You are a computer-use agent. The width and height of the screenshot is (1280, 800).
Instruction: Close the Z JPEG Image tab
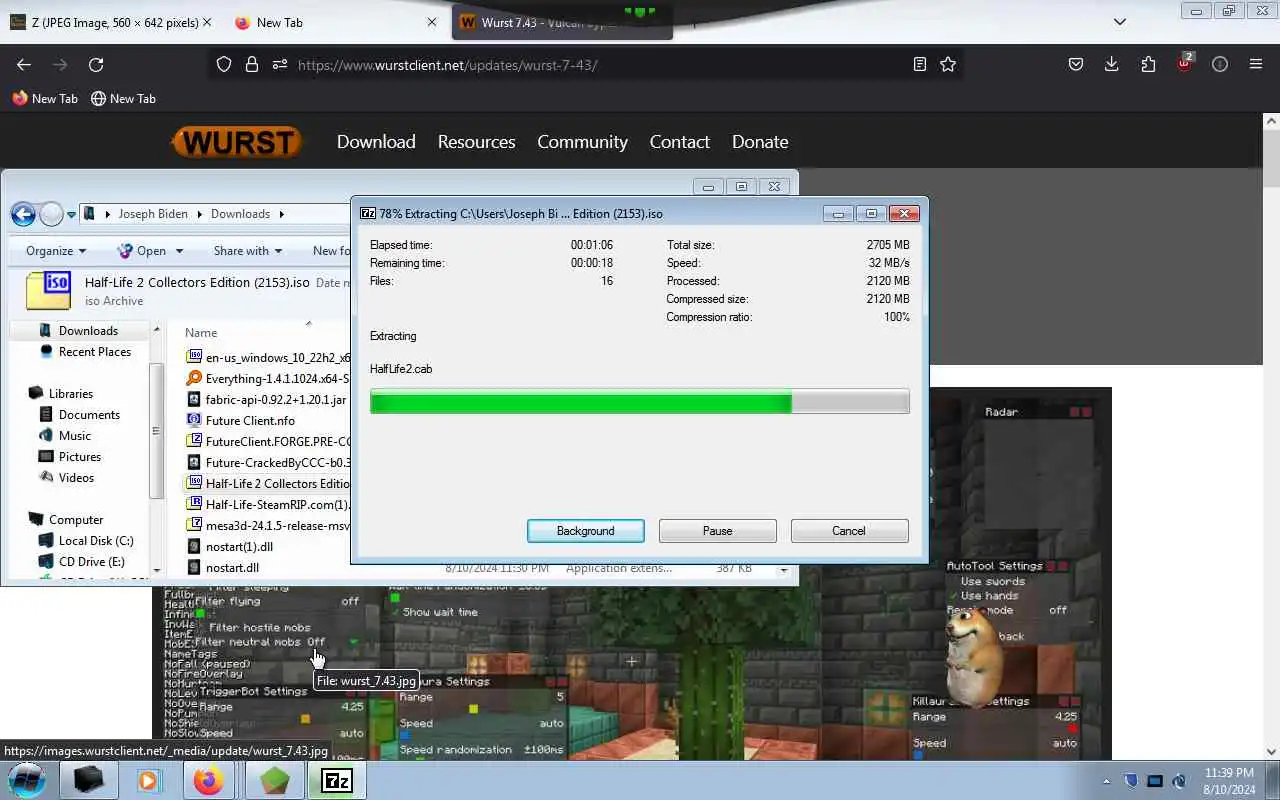coord(206,22)
